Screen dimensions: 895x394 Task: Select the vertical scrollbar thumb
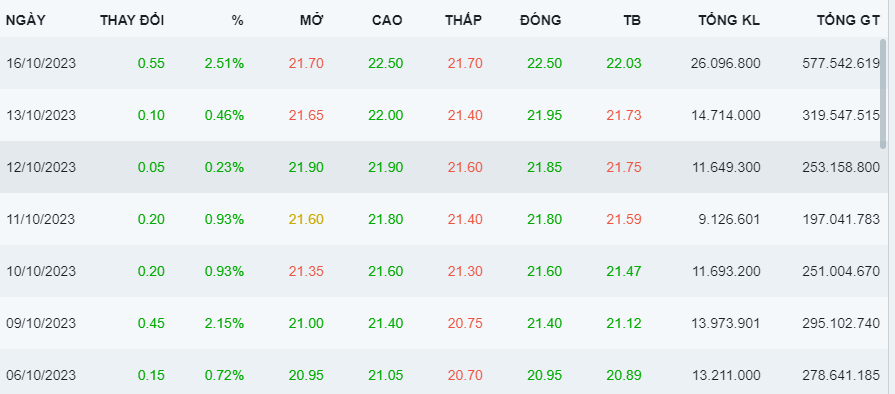[884, 94]
